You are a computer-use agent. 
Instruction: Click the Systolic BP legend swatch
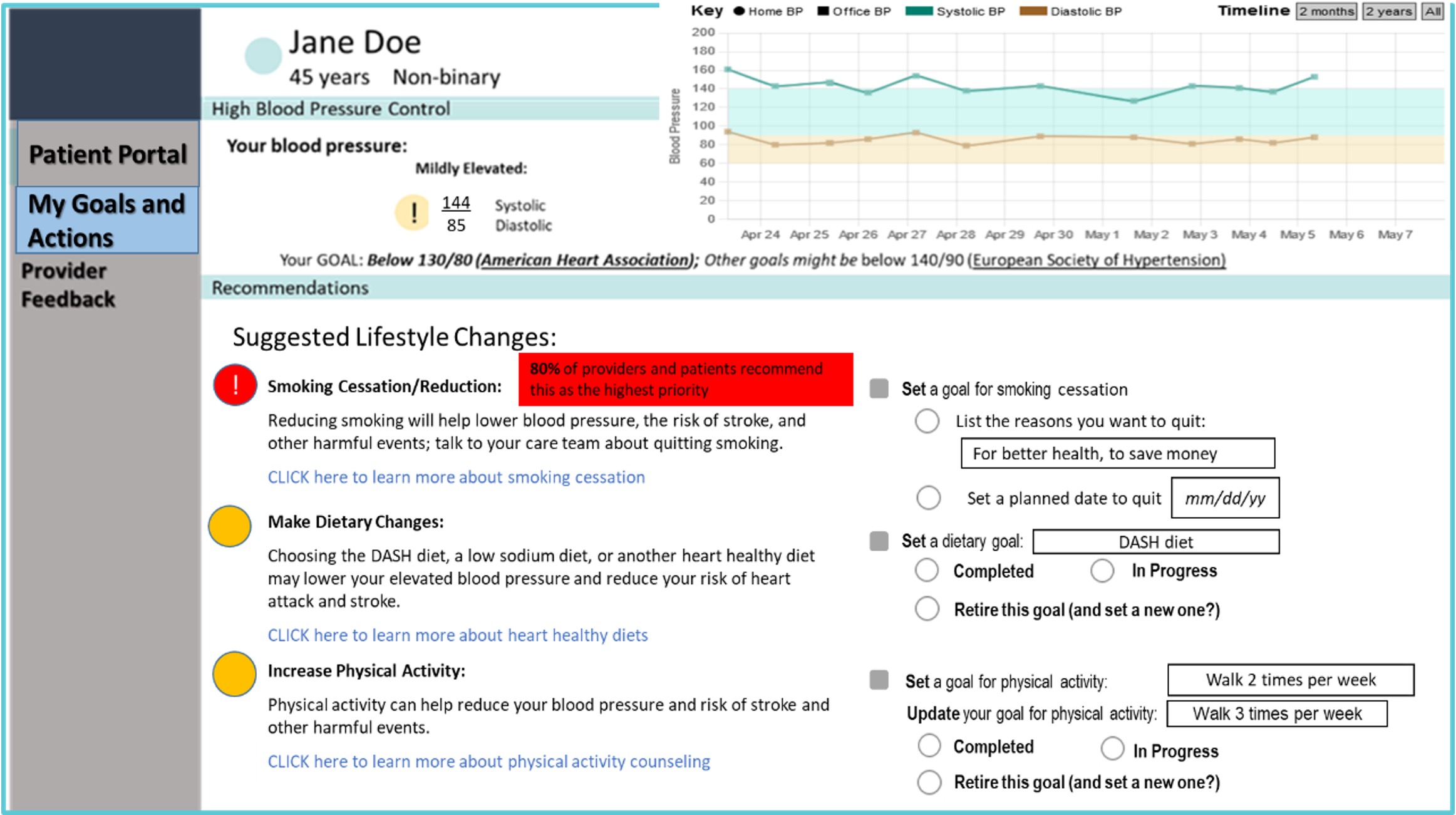pyautogui.click(x=919, y=11)
